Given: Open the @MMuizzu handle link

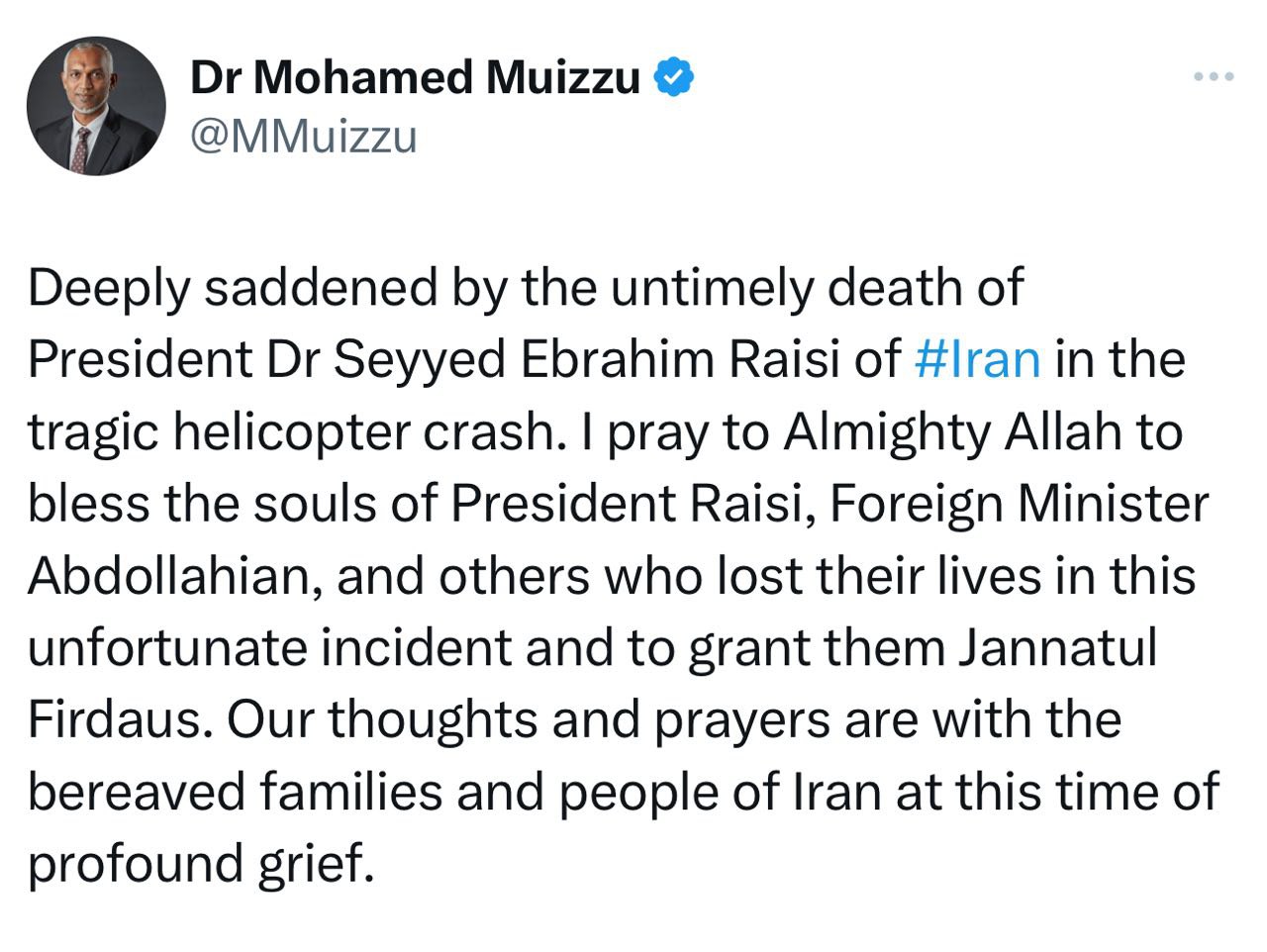Looking at the screenshot, I should tap(304, 138).
